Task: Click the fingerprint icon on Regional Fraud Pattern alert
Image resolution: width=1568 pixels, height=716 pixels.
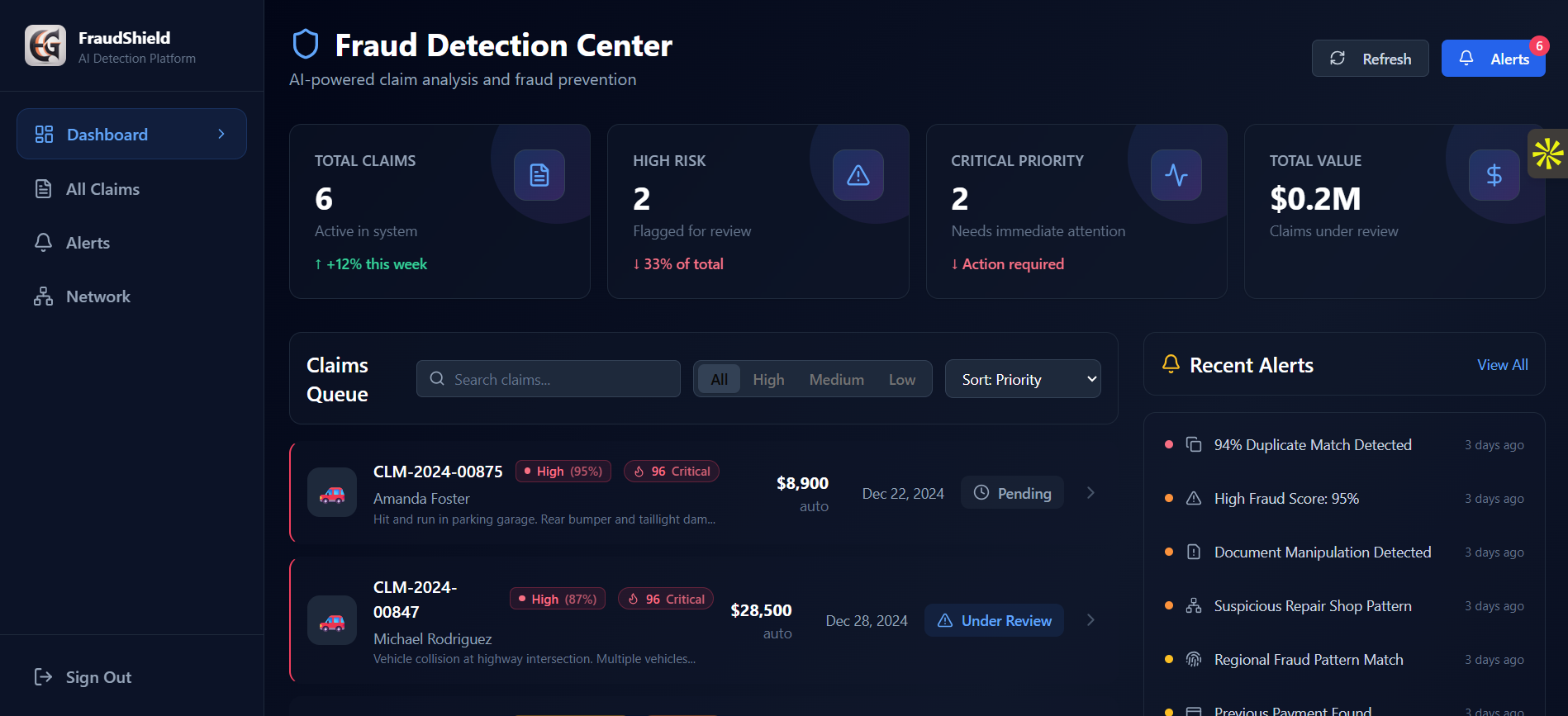Action: (1194, 659)
